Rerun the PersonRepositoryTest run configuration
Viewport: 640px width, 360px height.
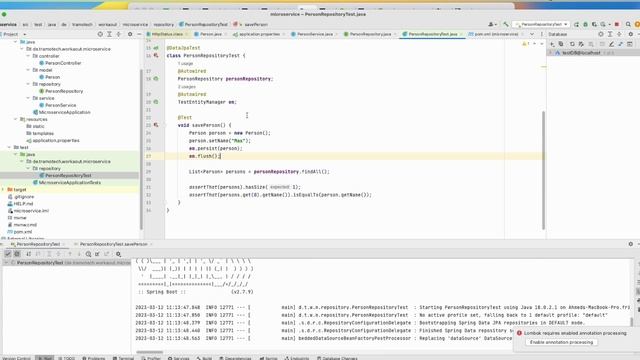point(576,24)
